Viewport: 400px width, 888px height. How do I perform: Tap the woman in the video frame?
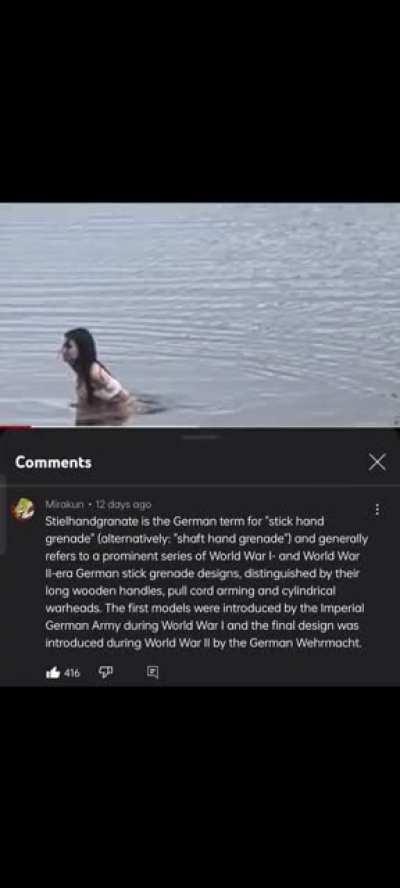[x=96, y=377]
